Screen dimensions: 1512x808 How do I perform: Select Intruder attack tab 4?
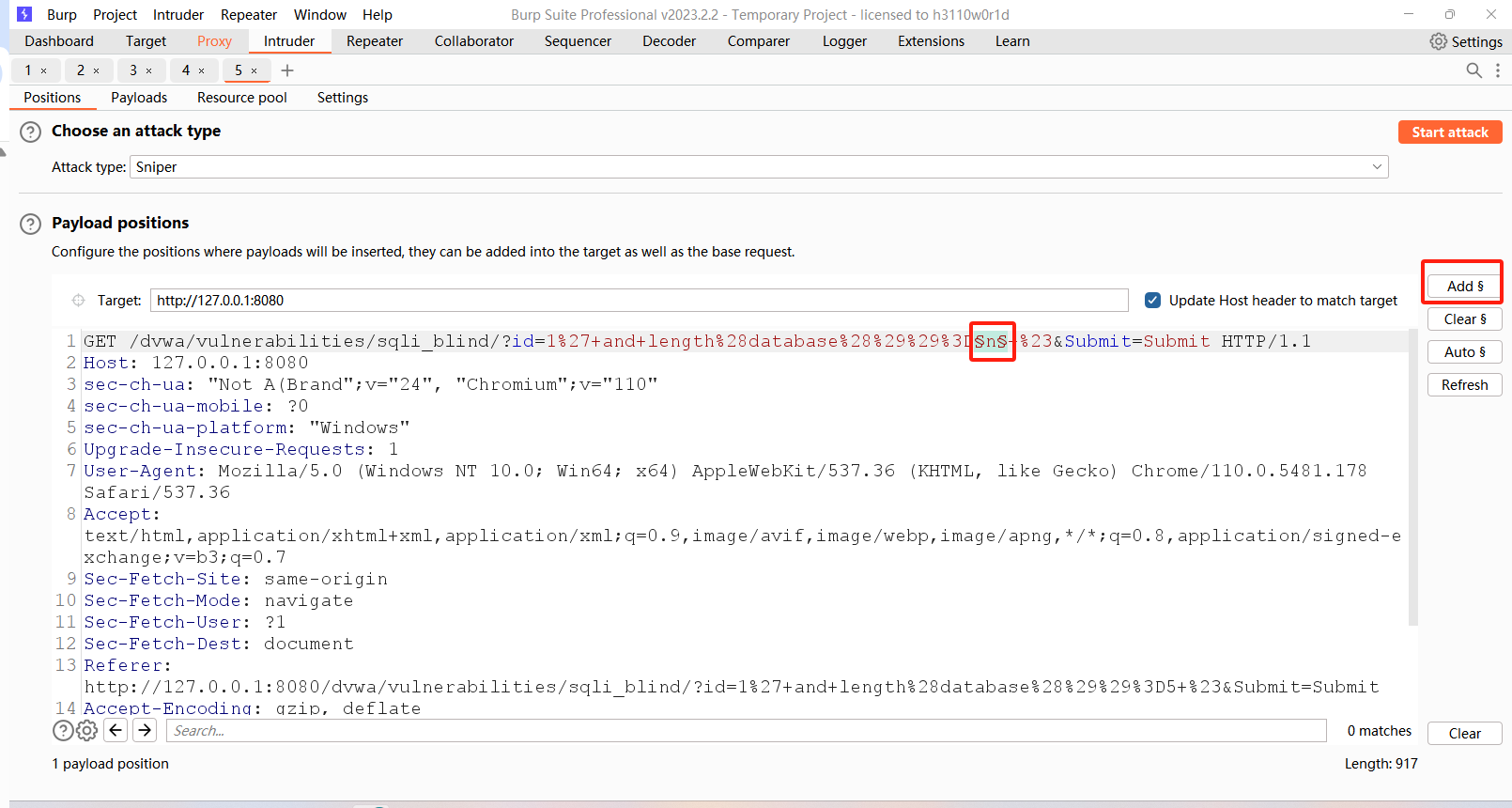186,70
